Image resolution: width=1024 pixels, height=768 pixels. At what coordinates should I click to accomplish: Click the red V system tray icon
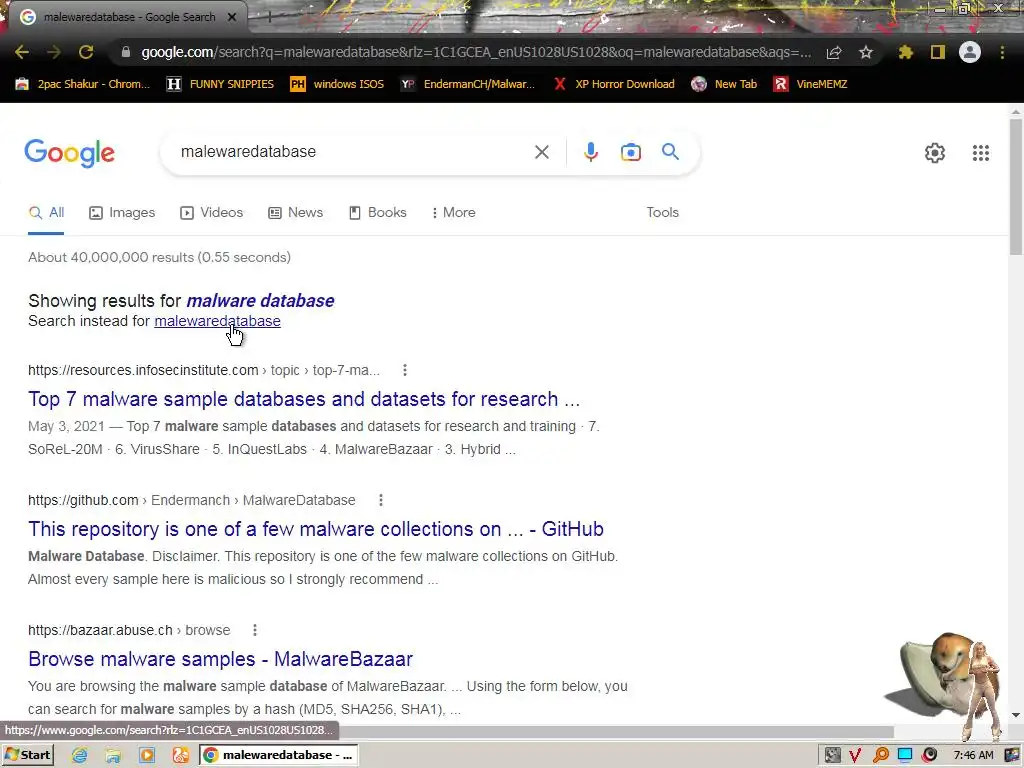[855, 755]
